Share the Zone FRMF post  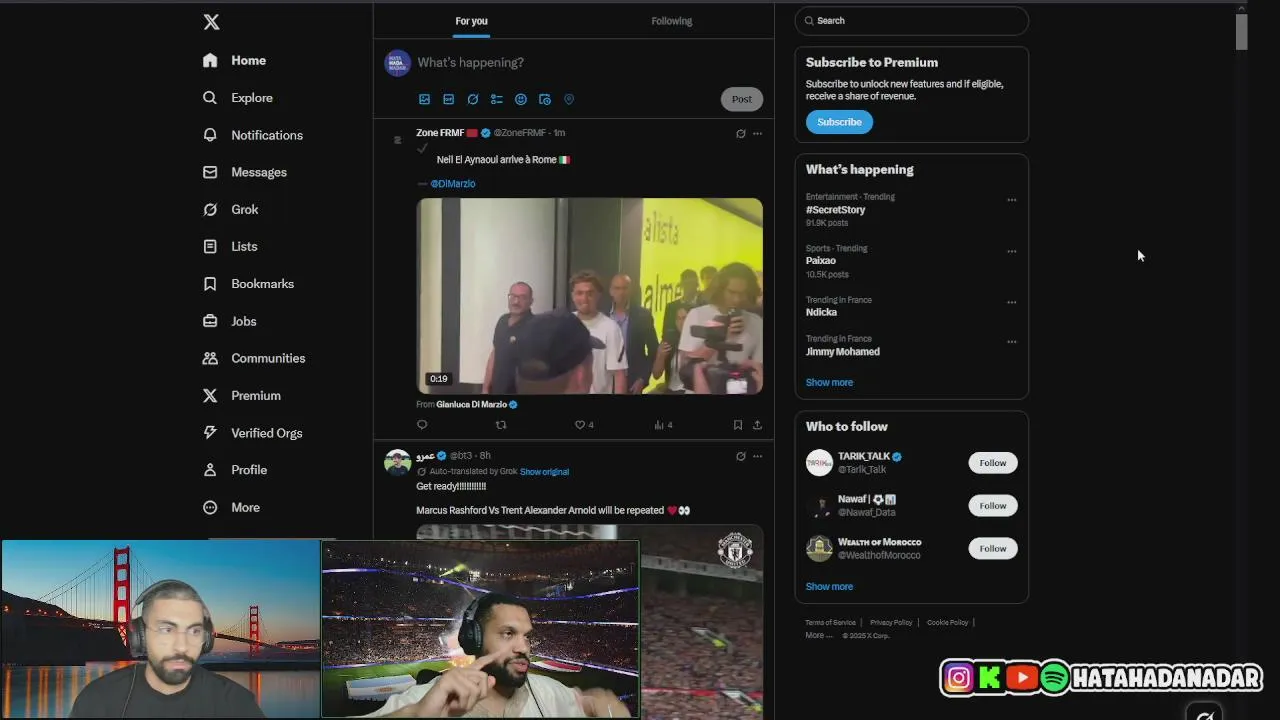point(757,425)
